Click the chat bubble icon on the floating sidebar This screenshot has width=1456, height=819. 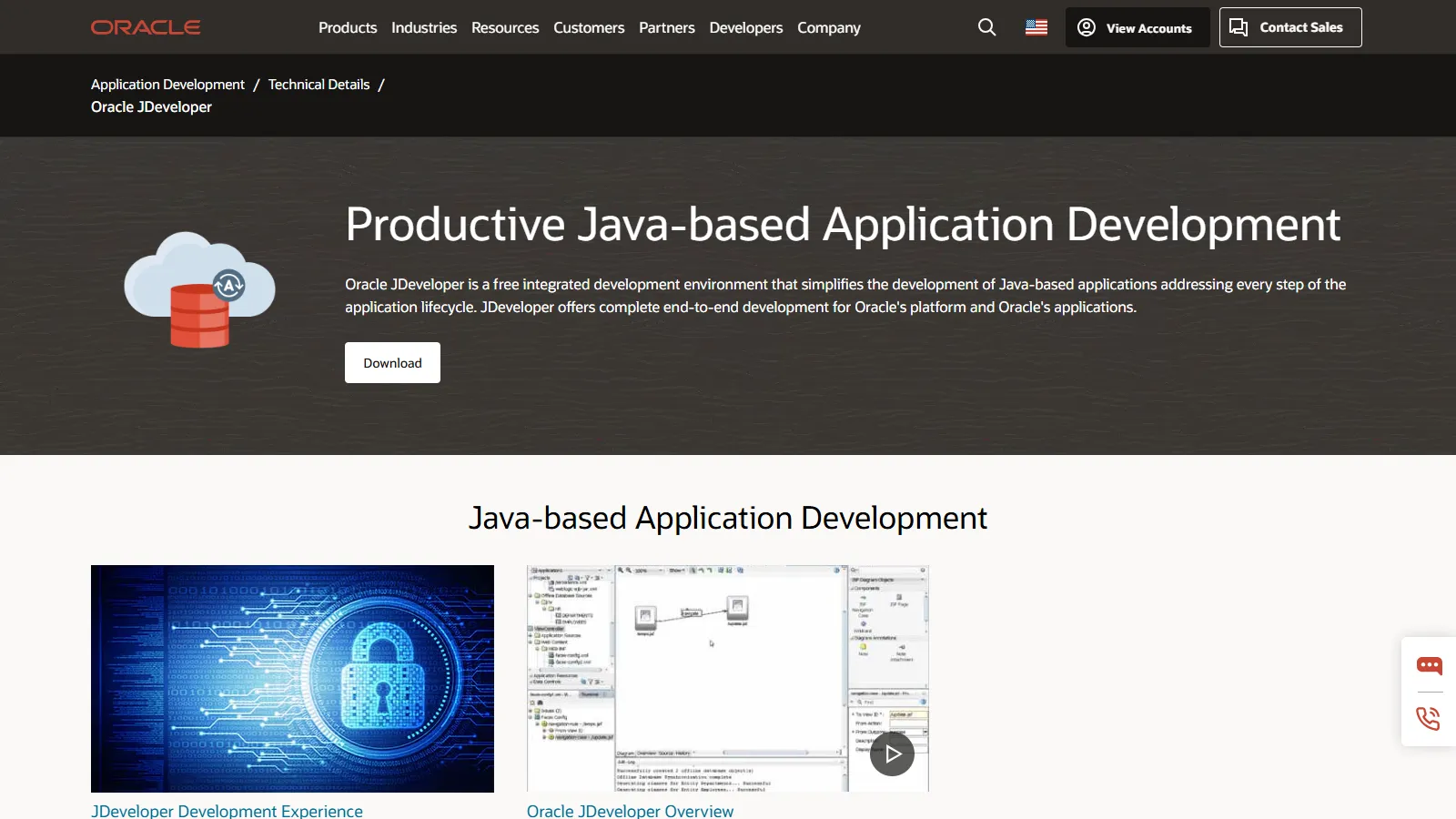(1429, 665)
